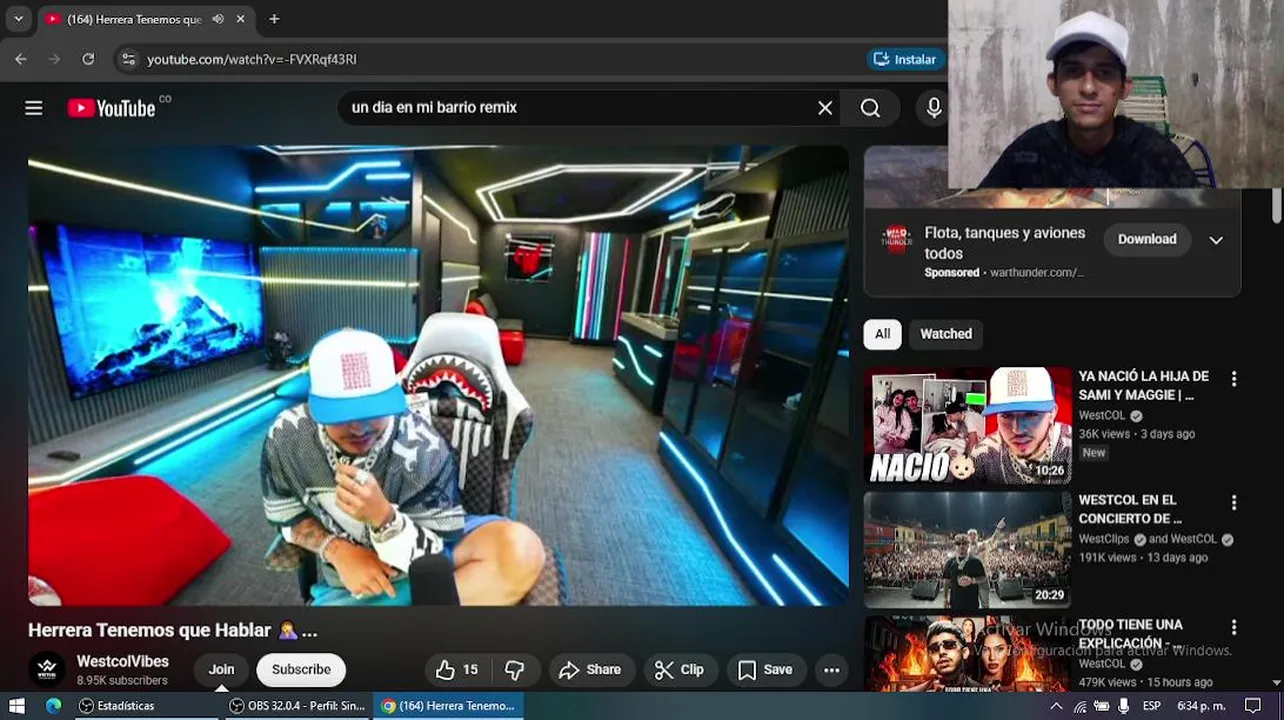Screen dimensions: 1284x720
Task: Open WestcolVibes channel avatar
Action: coord(47,670)
